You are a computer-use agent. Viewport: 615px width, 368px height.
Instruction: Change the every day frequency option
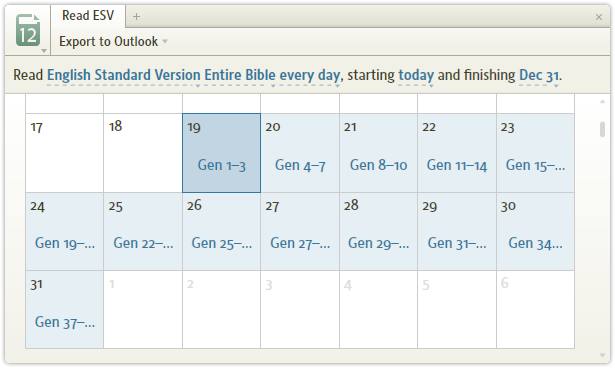(309, 75)
